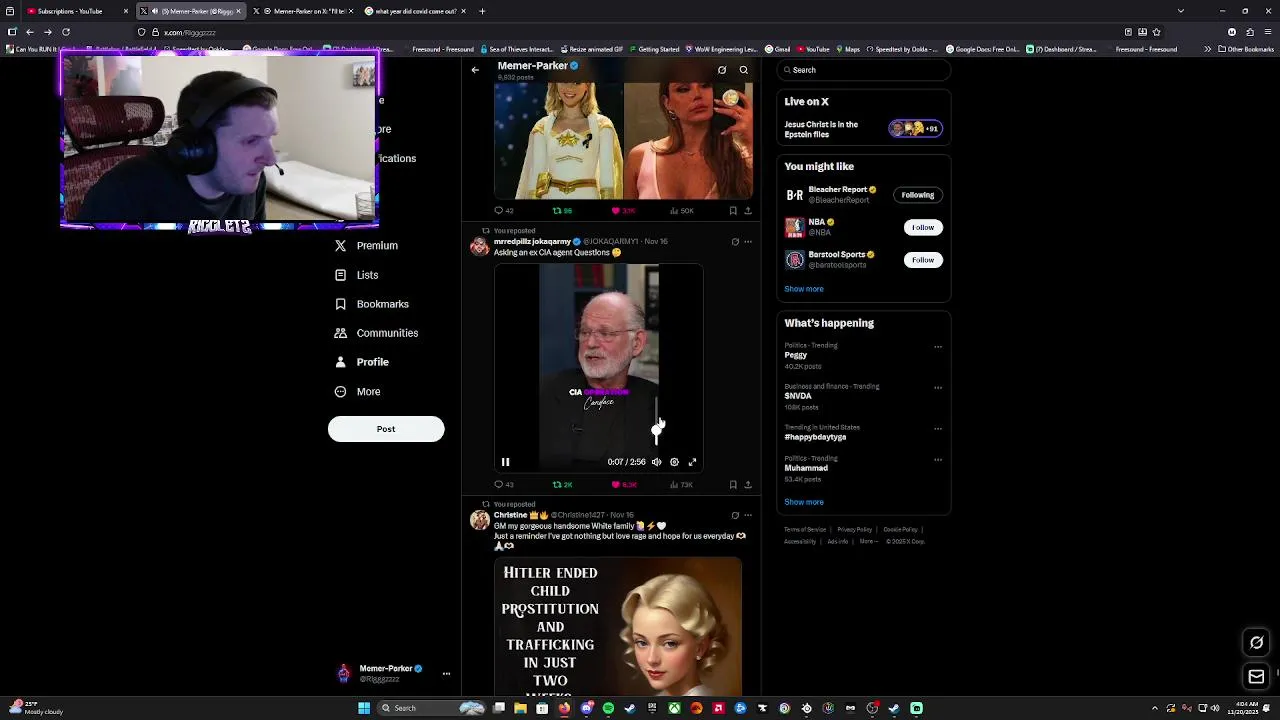Mute the CIA video with speaker icon
Image resolution: width=1280 pixels, height=720 pixels.
click(657, 462)
